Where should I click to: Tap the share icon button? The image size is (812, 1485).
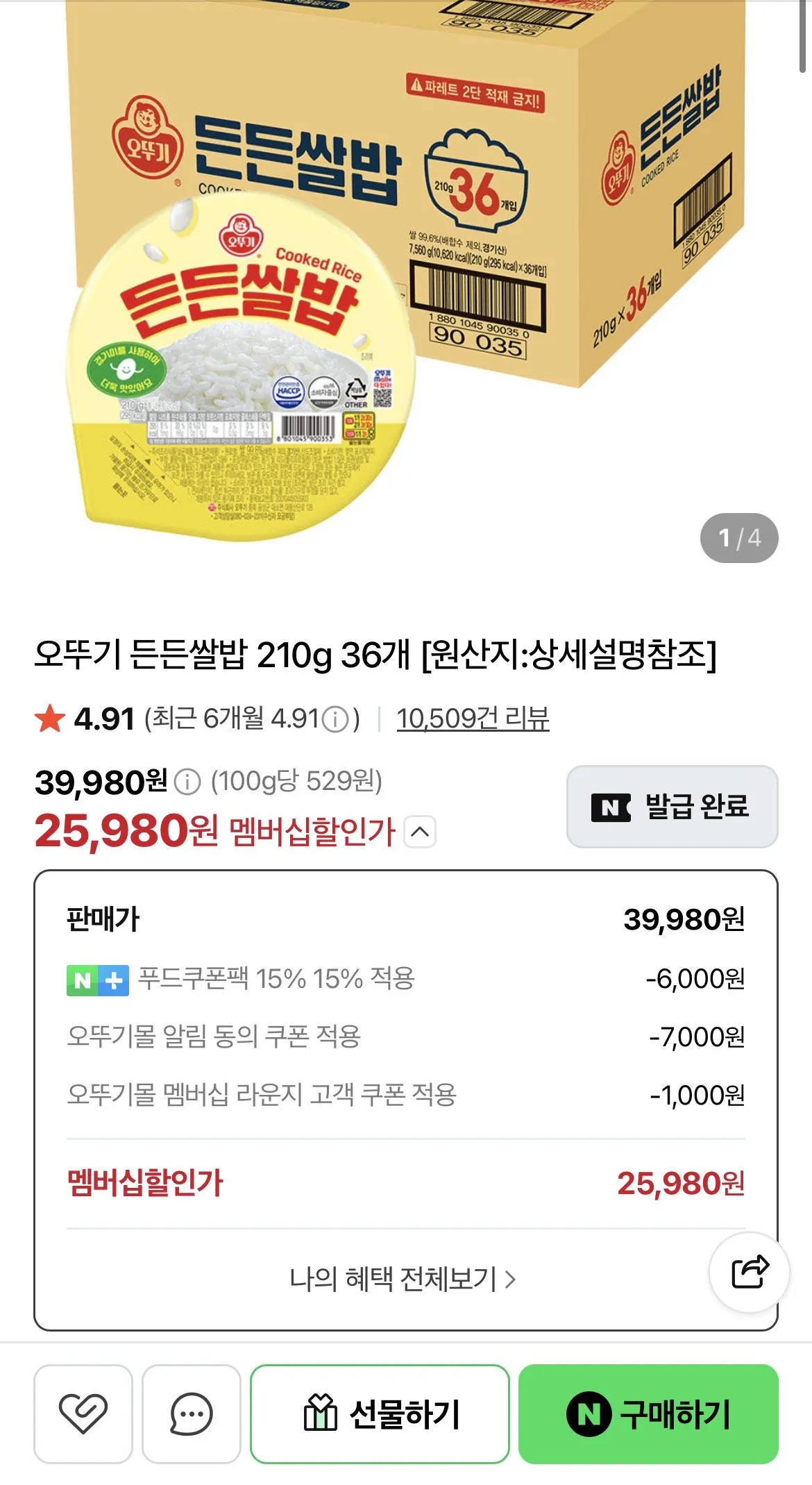point(750,1272)
